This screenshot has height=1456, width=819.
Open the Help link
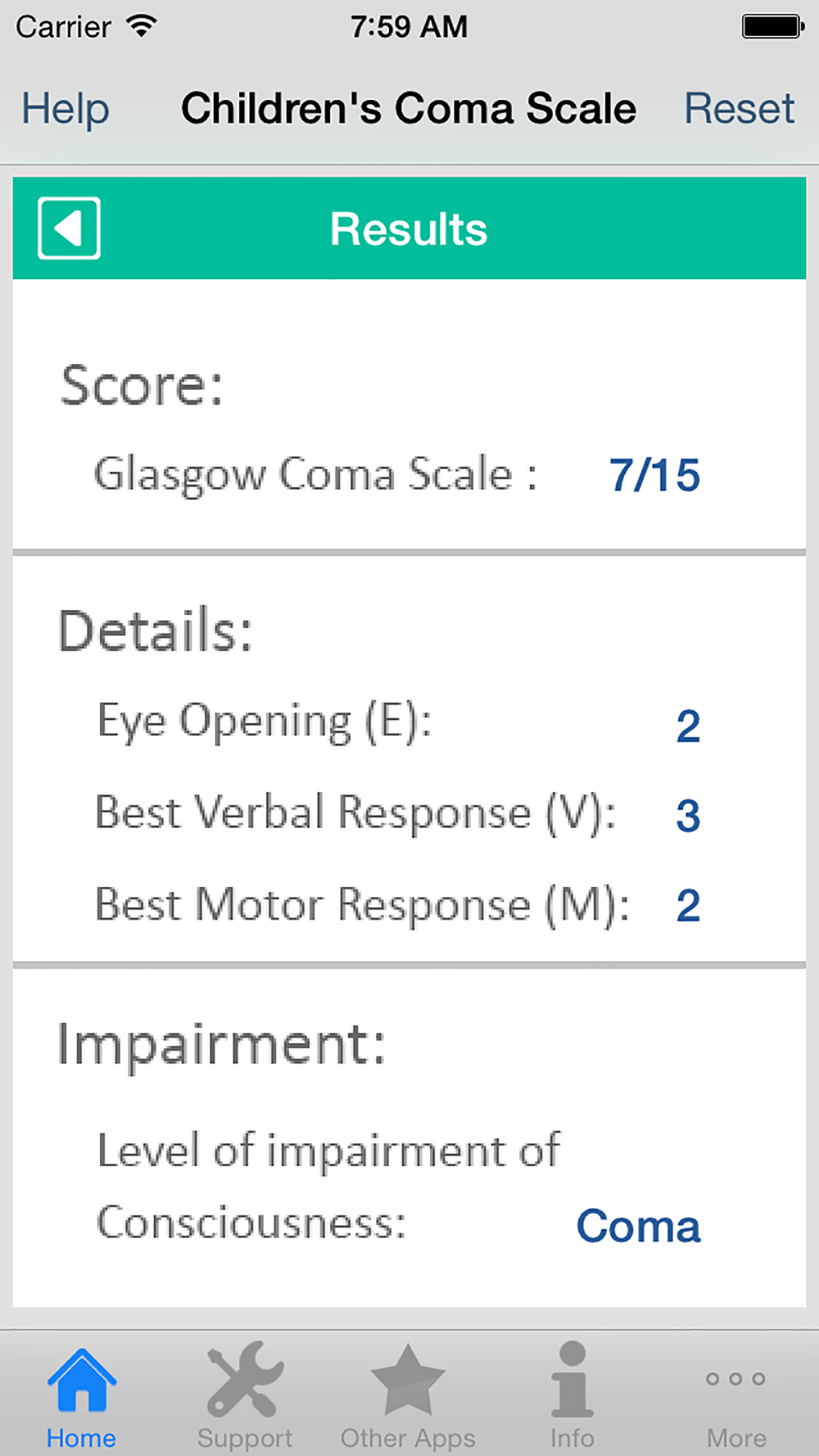[x=66, y=109]
